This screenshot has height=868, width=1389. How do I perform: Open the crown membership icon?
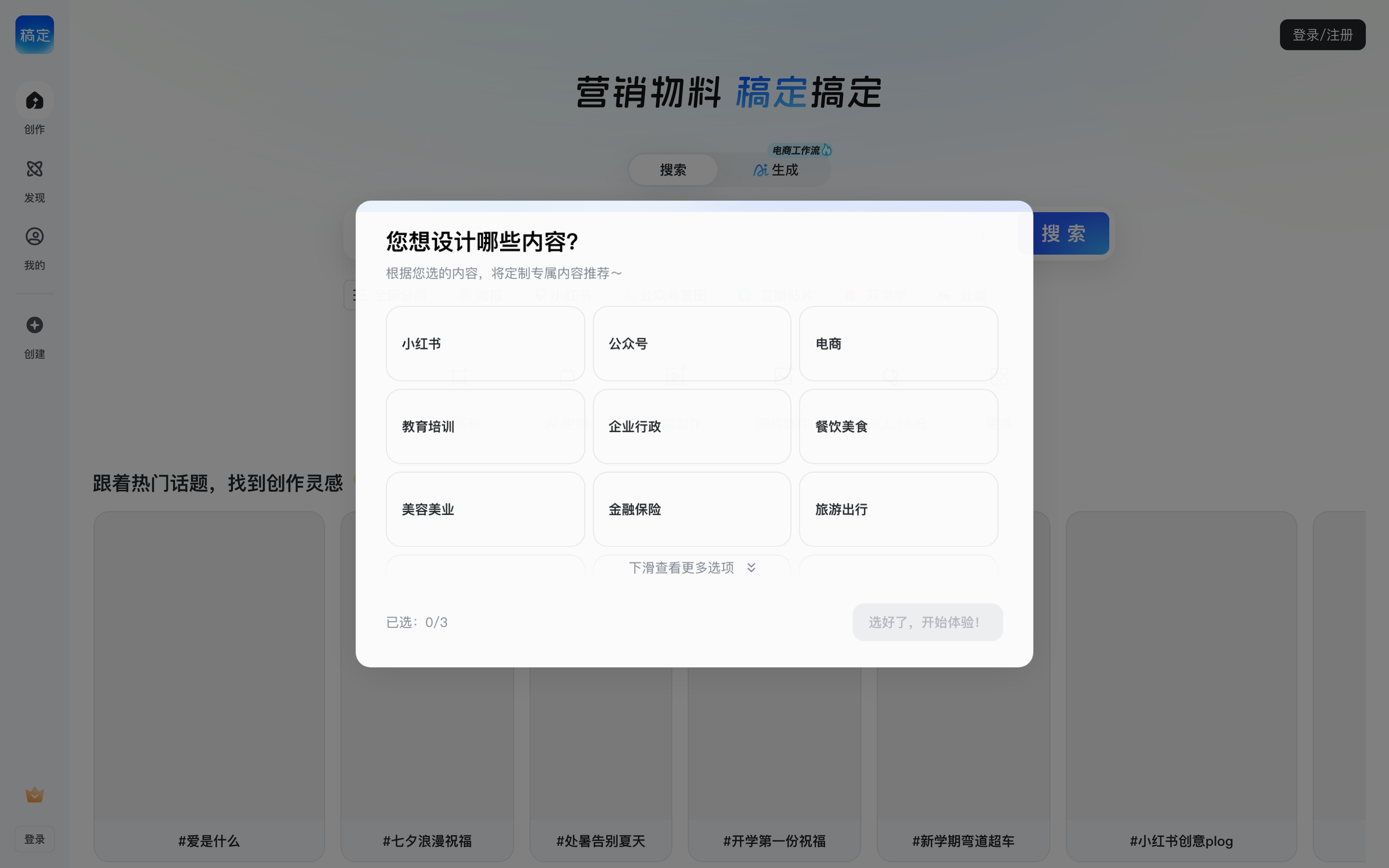(x=34, y=795)
